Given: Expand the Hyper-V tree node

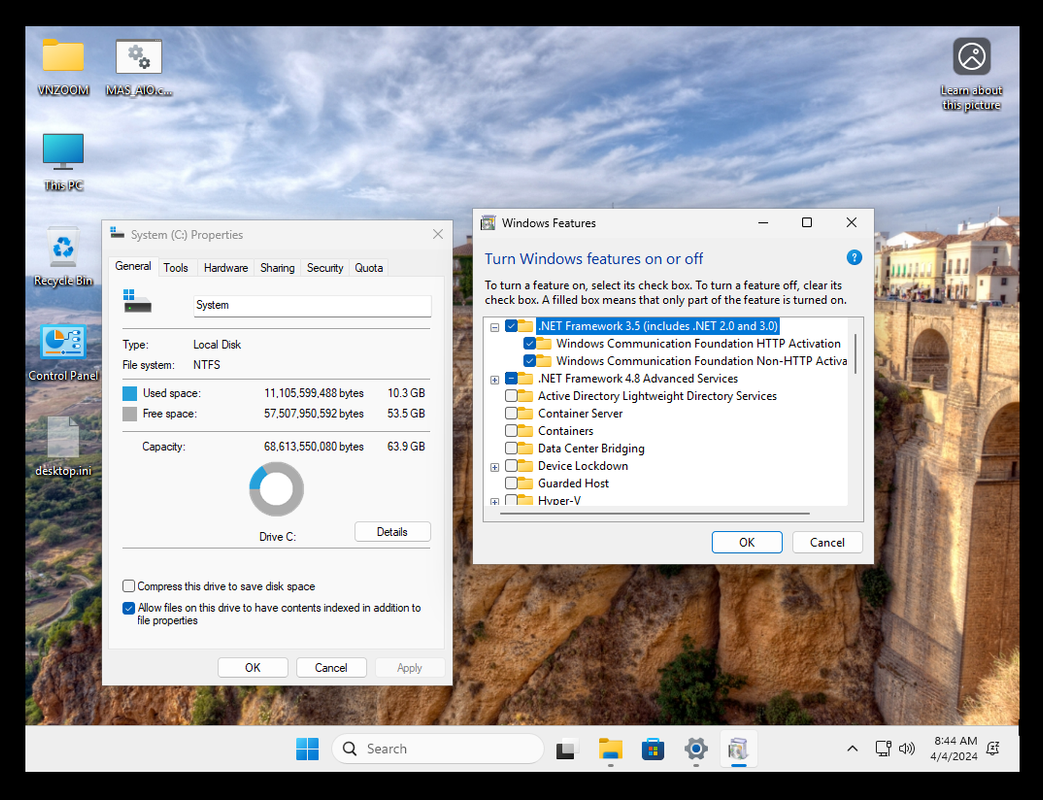Looking at the screenshot, I should (494, 501).
